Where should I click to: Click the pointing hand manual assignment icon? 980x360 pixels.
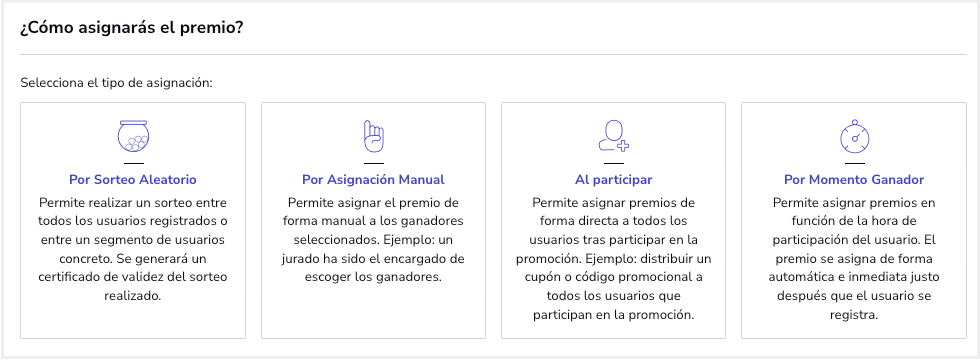pos(373,136)
